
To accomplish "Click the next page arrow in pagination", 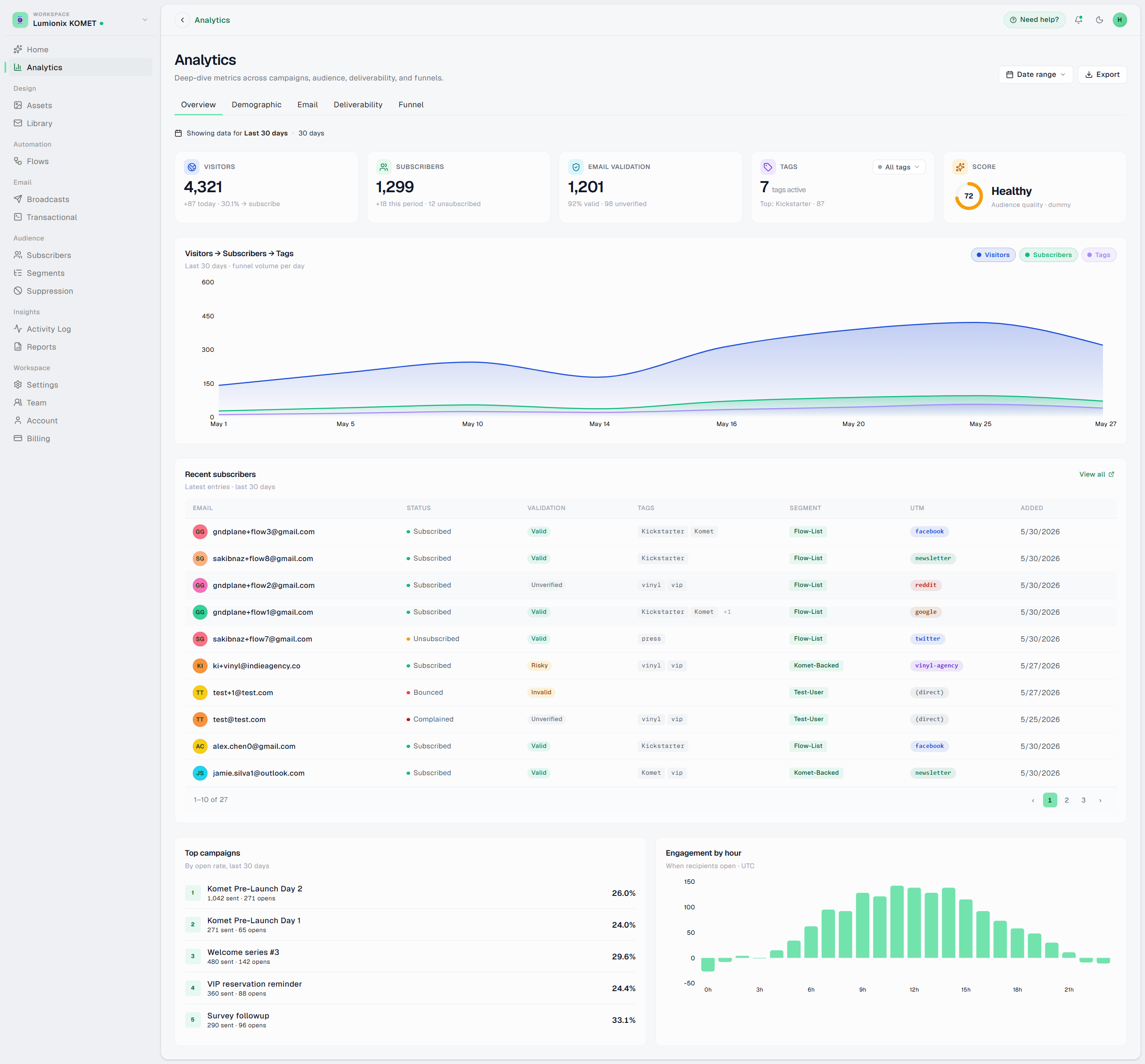I will [1100, 800].
